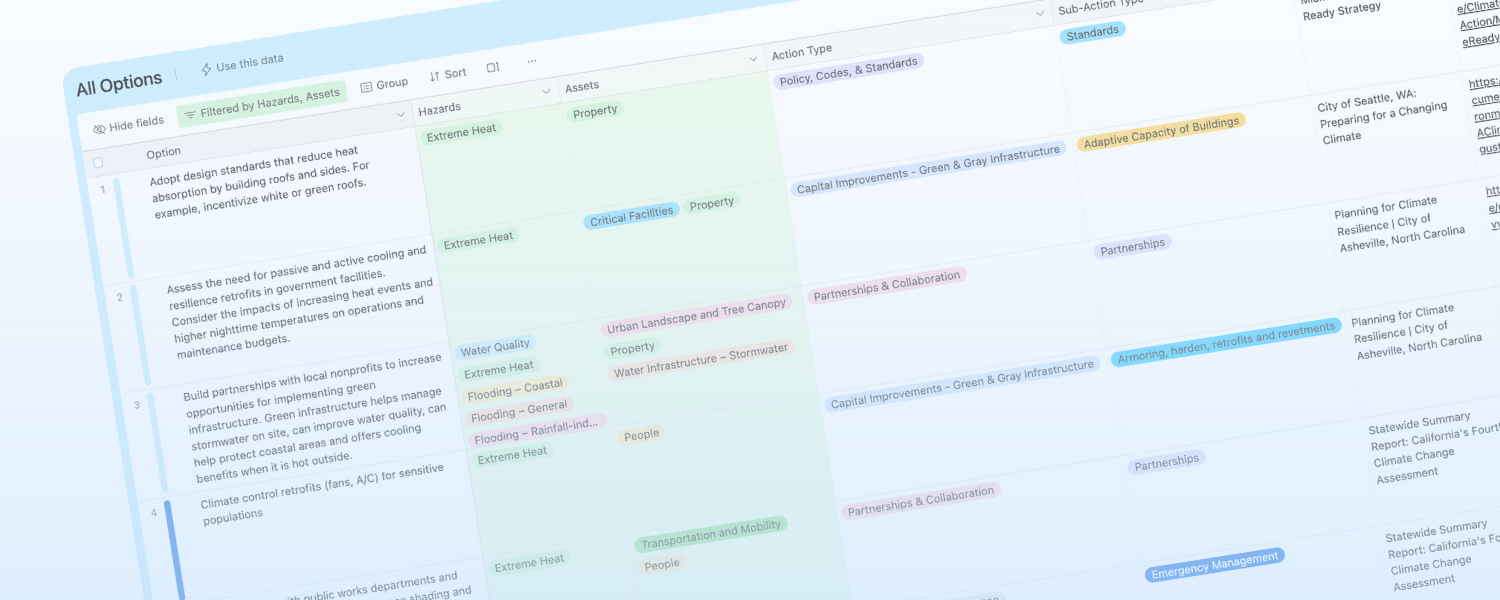Expand the Assets column dropdown chevron
The height and width of the screenshot is (600, 1500).
click(754, 60)
